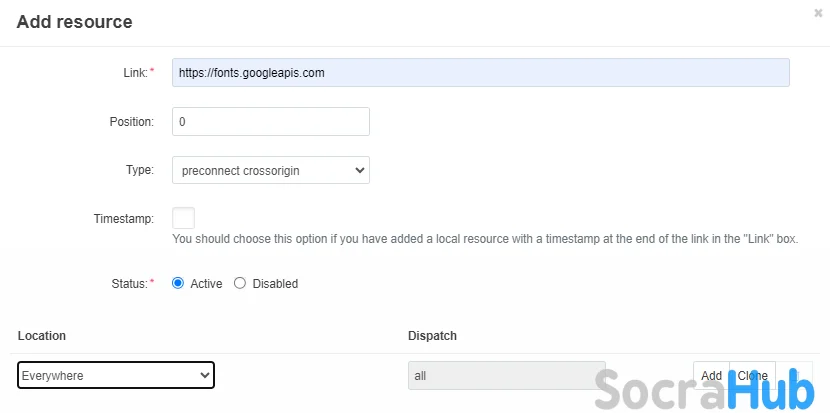830x413 pixels.
Task: Click the 'Link:' field label
Action: coord(134,73)
